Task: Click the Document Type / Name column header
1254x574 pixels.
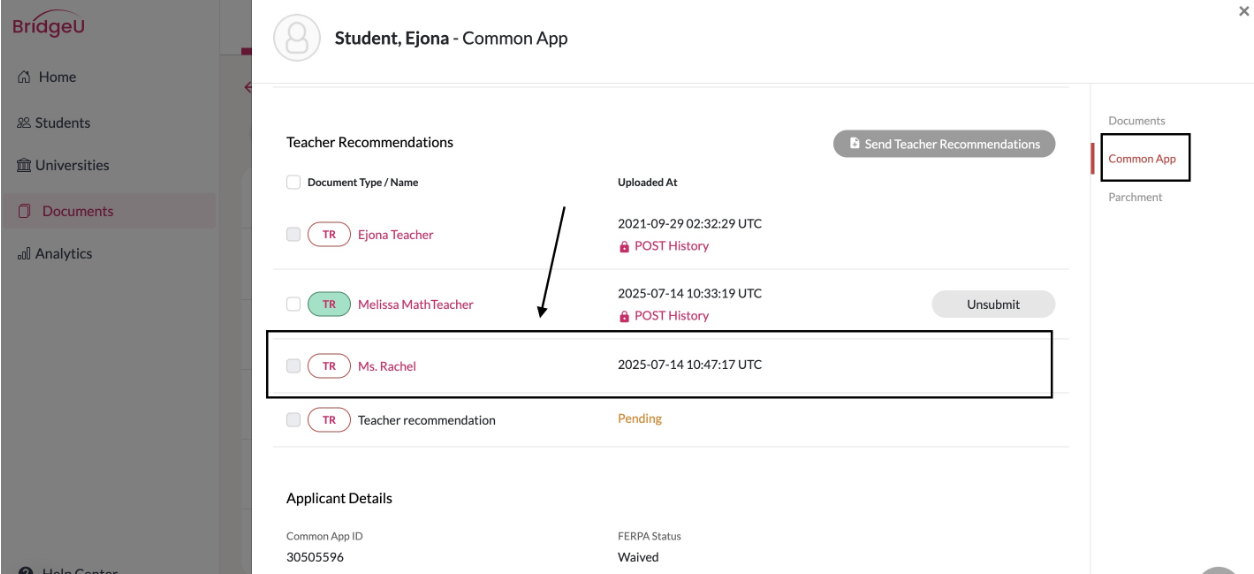Action: 363,182
